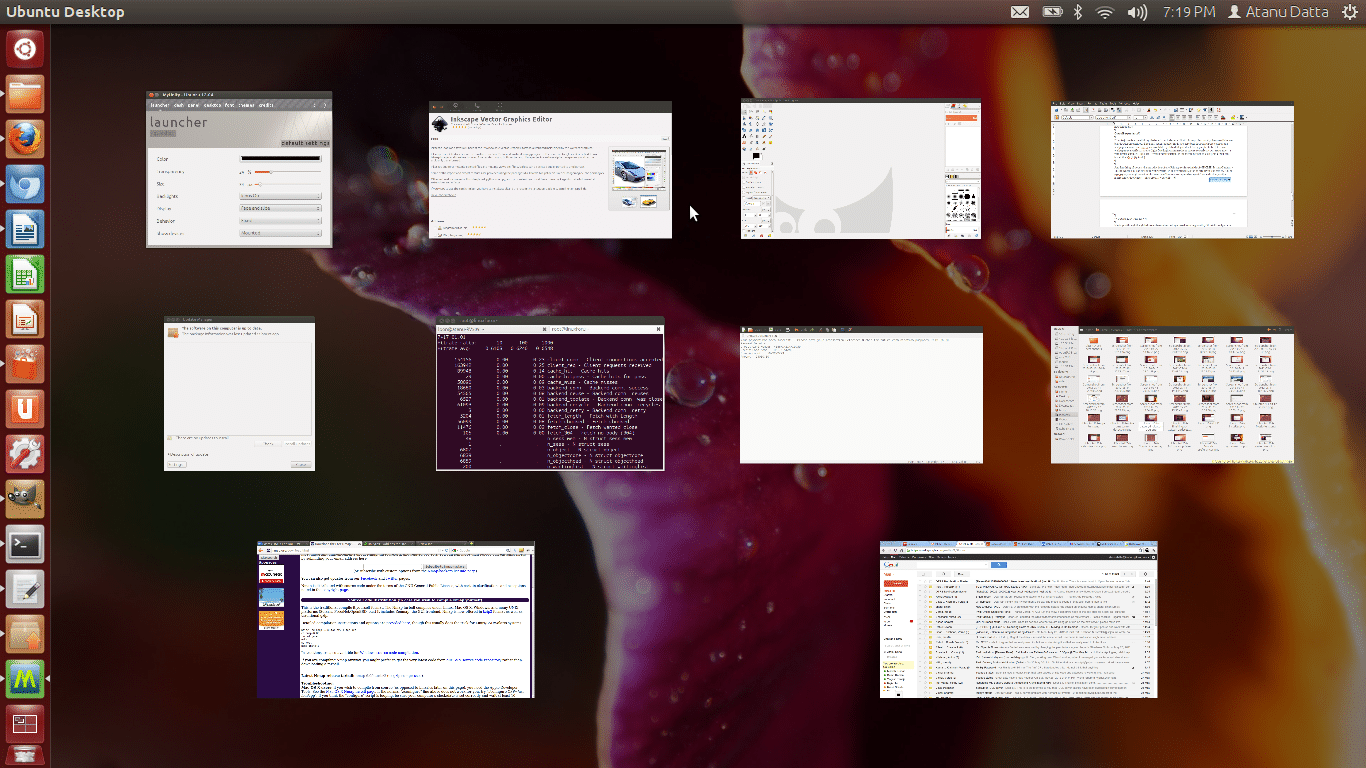Click the Ubuntu One launcher icon

(x=25, y=410)
